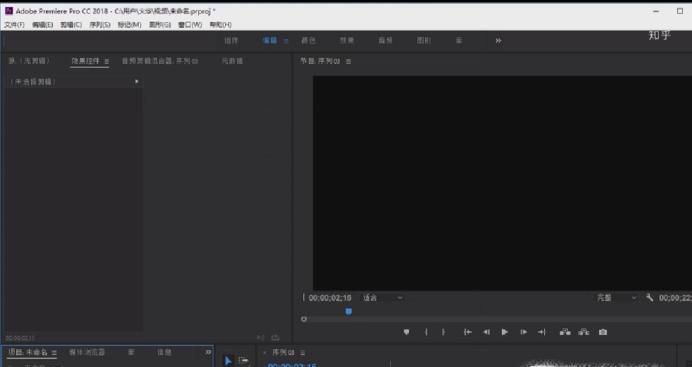Switch to 音频剪辑混合器 panel tab
This screenshot has width=692, height=367.
tap(160, 61)
